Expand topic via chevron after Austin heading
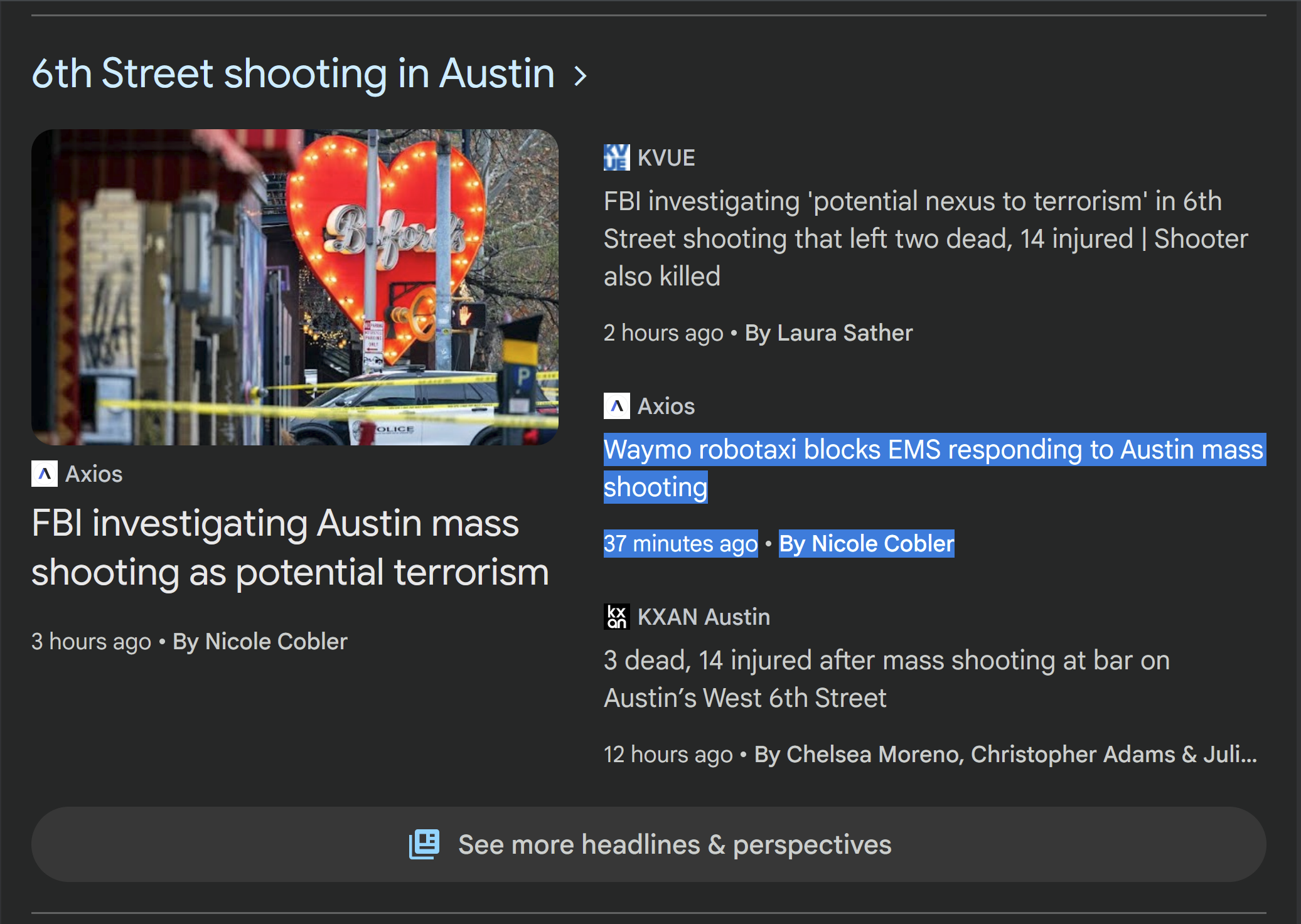The height and width of the screenshot is (924, 1301). [x=581, y=76]
